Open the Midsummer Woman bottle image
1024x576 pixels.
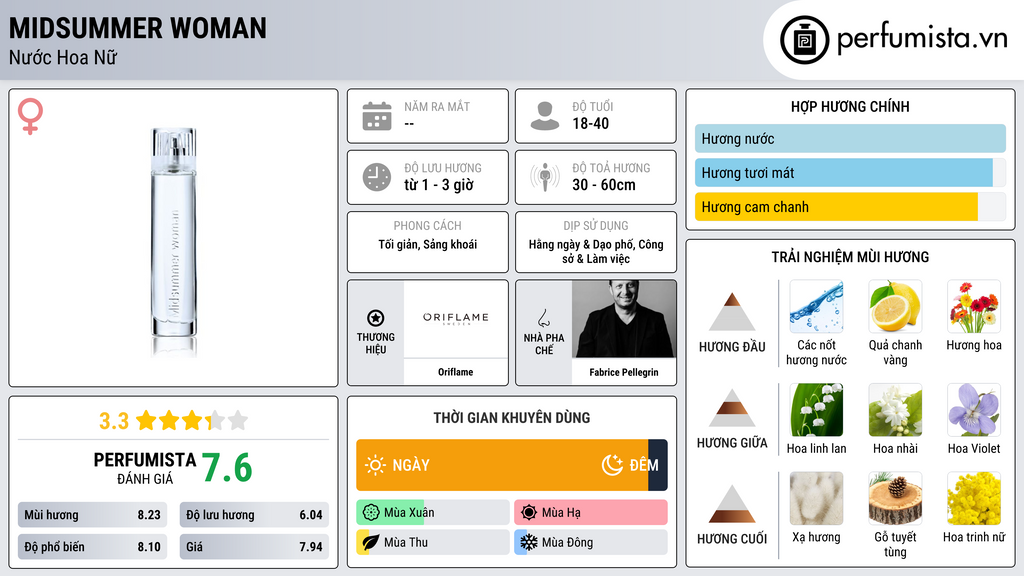point(174,242)
